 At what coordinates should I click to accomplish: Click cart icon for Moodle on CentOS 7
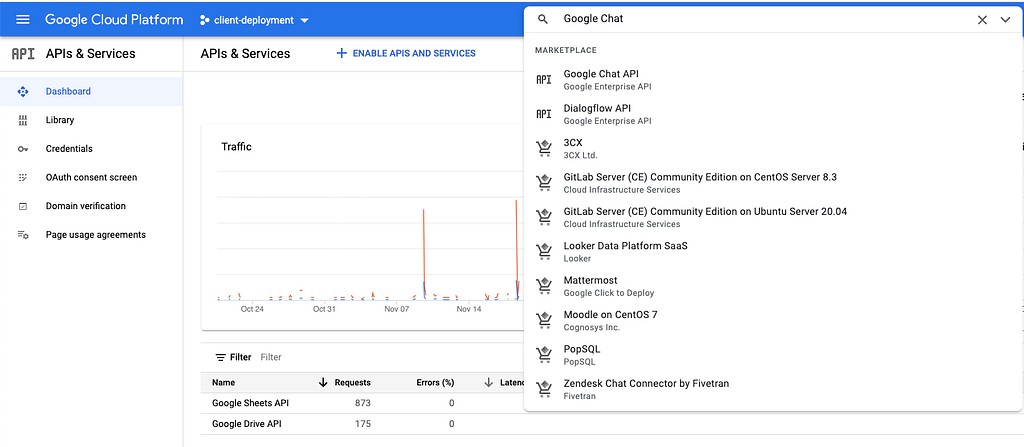point(543,320)
